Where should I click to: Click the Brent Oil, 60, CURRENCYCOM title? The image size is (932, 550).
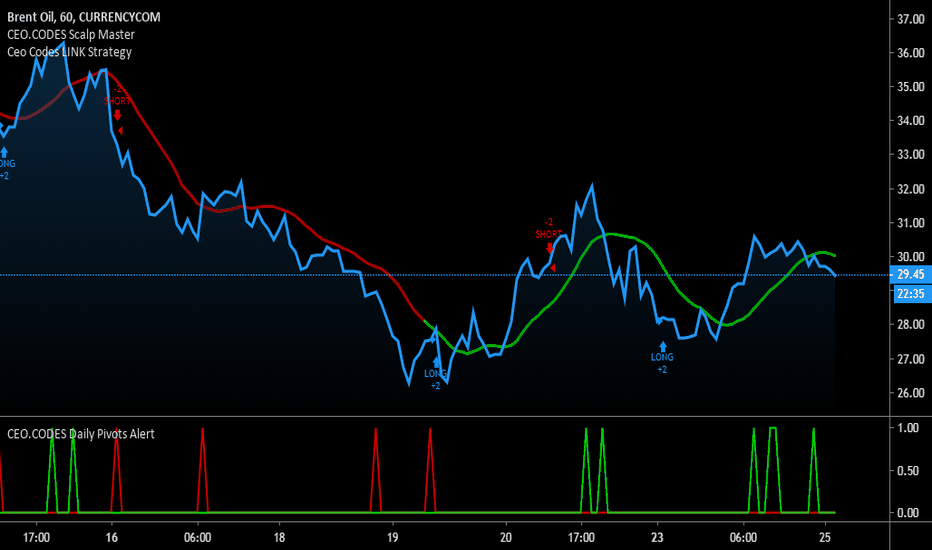pos(84,17)
